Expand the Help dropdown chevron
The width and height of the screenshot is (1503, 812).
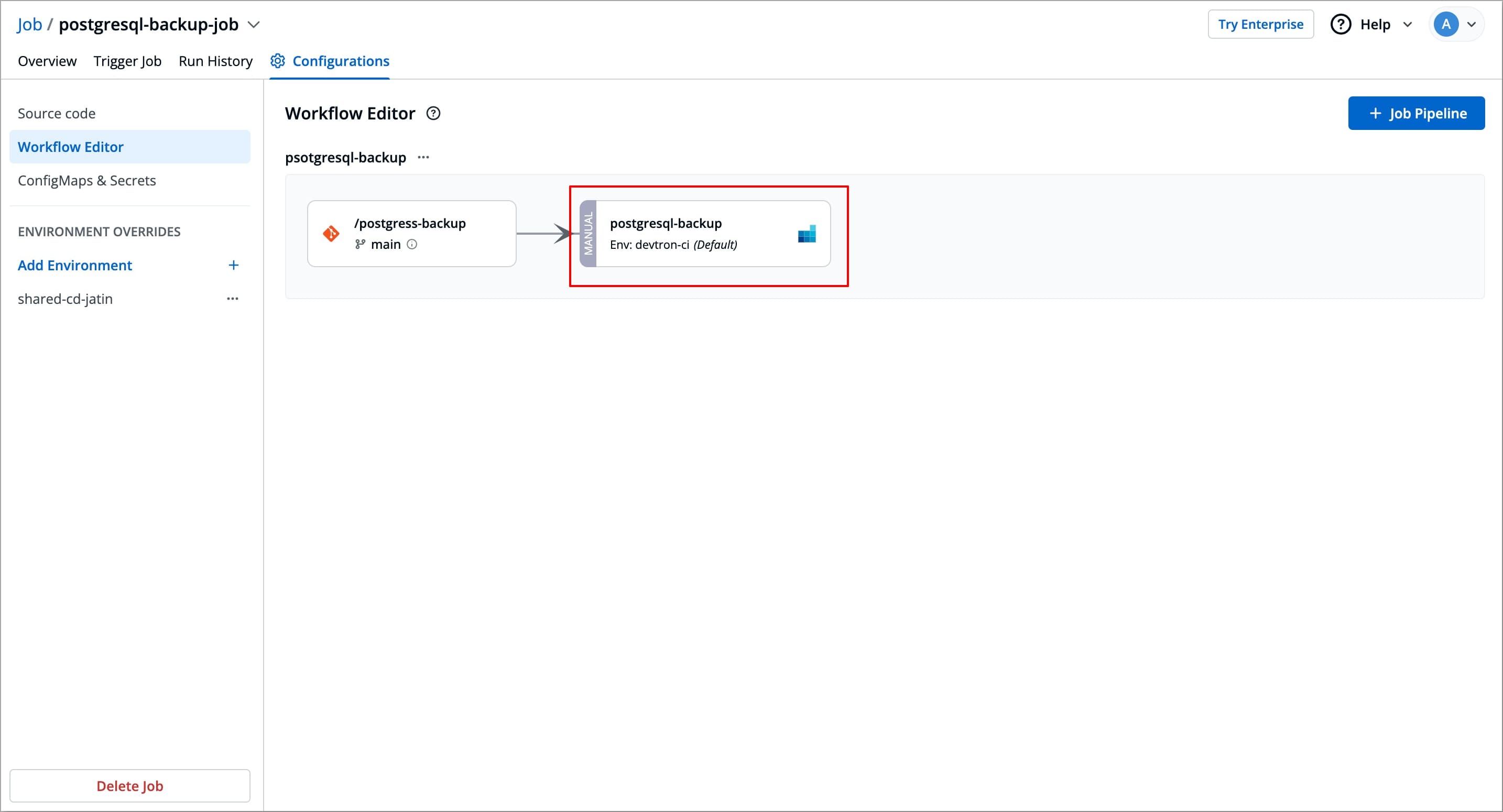click(x=1407, y=25)
